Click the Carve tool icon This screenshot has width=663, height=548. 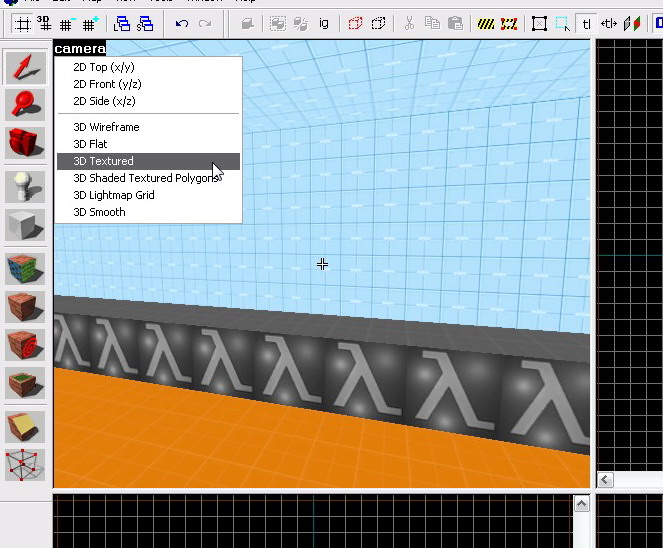[x=248, y=24]
